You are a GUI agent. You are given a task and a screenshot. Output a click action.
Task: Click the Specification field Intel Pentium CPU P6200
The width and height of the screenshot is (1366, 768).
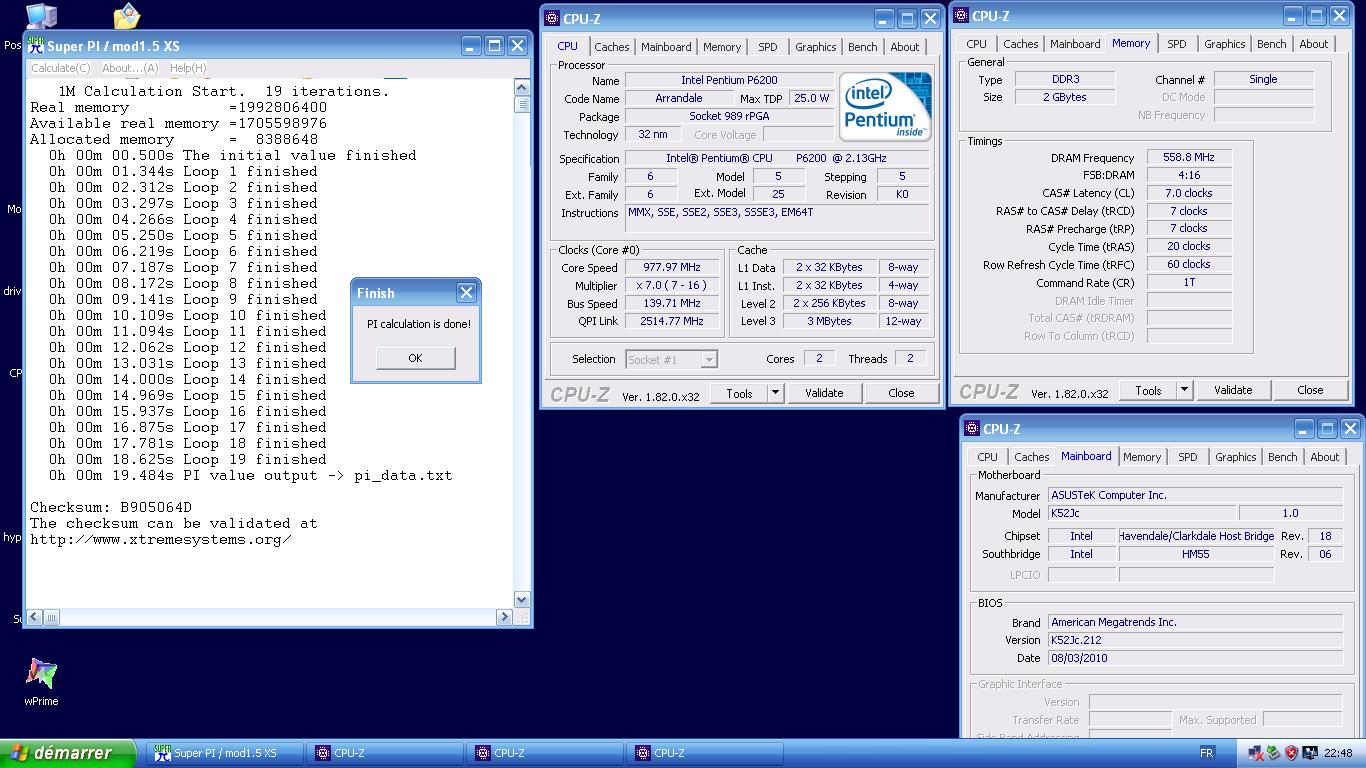tap(778, 158)
